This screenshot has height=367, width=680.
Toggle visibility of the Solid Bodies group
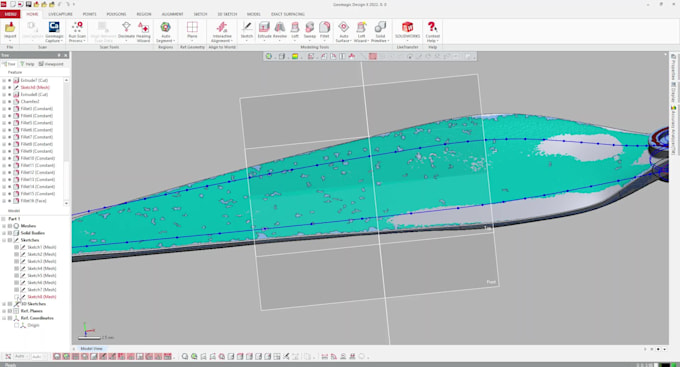click(10, 233)
